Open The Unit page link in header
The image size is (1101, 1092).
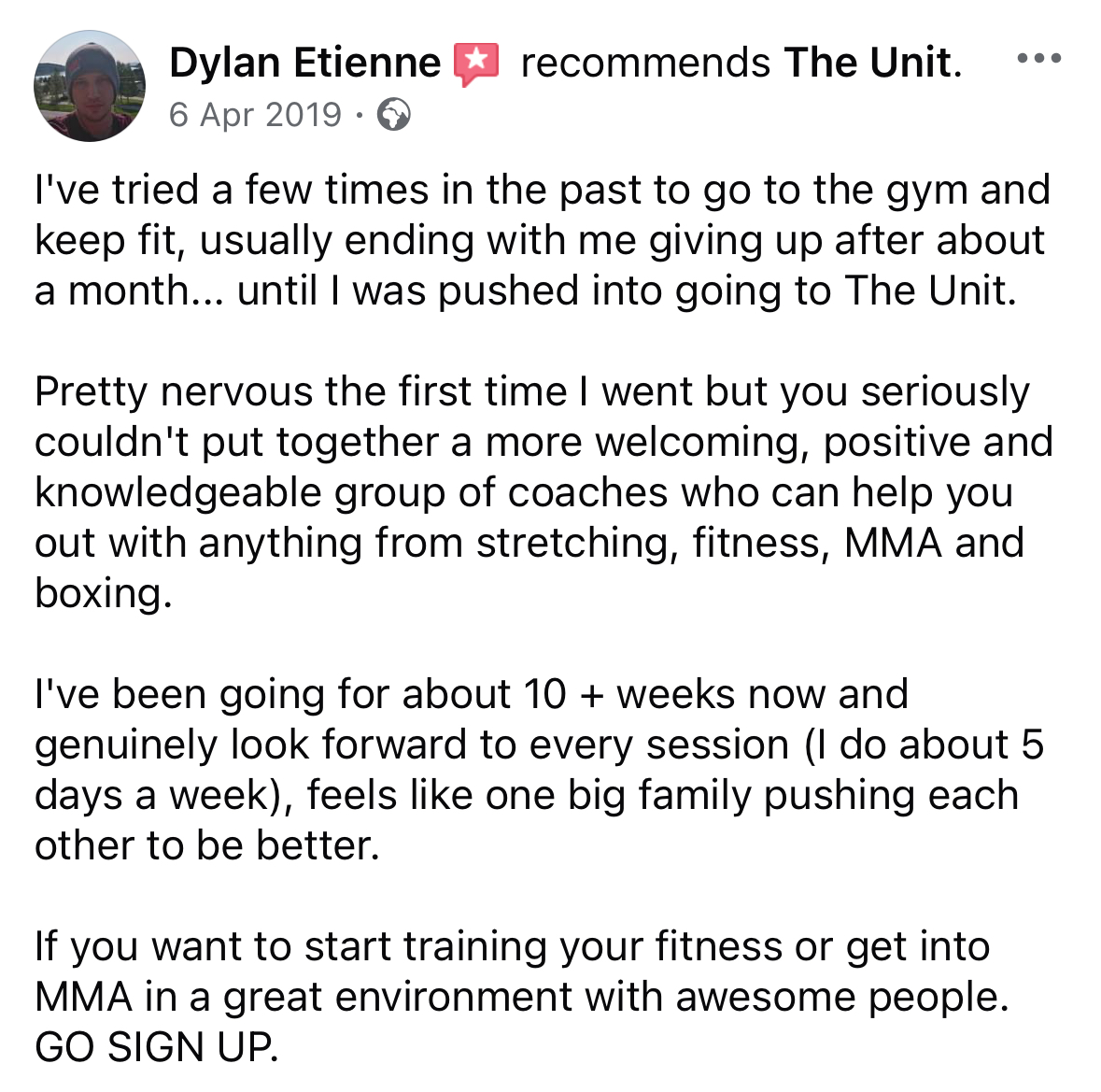click(x=871, y=63)
